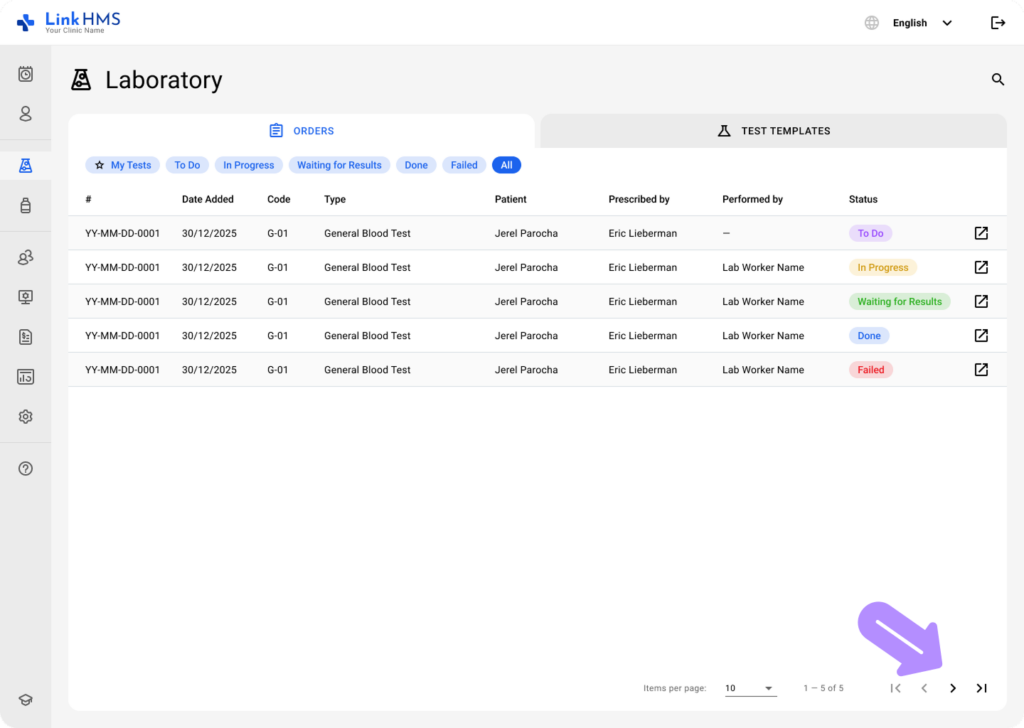Select the medicine bottle icon in sidebar
The image size is (1024, 728).
[26, 206]
